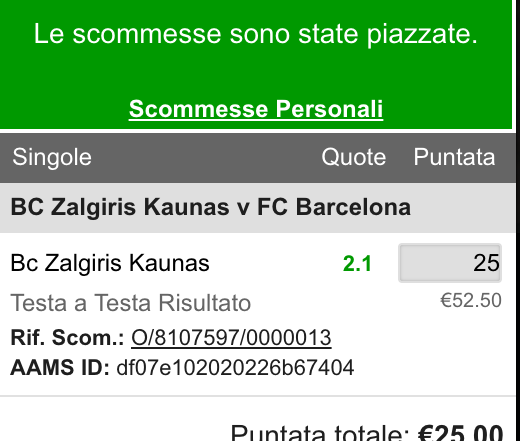This screenshot has height=441, width=520.
Task: Select the Singole header label
Action: (x=52, y=157)
